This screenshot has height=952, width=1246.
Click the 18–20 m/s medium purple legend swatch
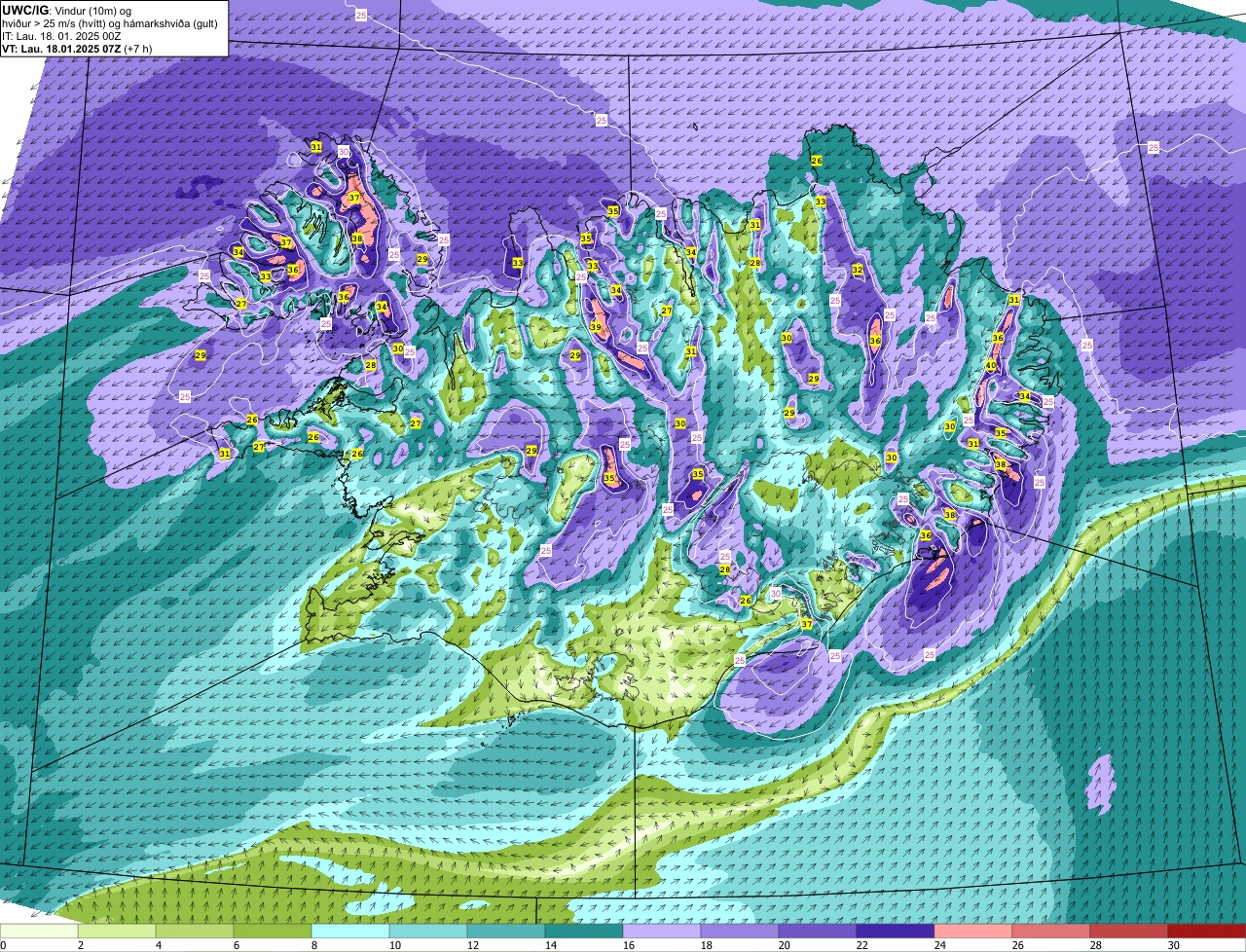740,931
